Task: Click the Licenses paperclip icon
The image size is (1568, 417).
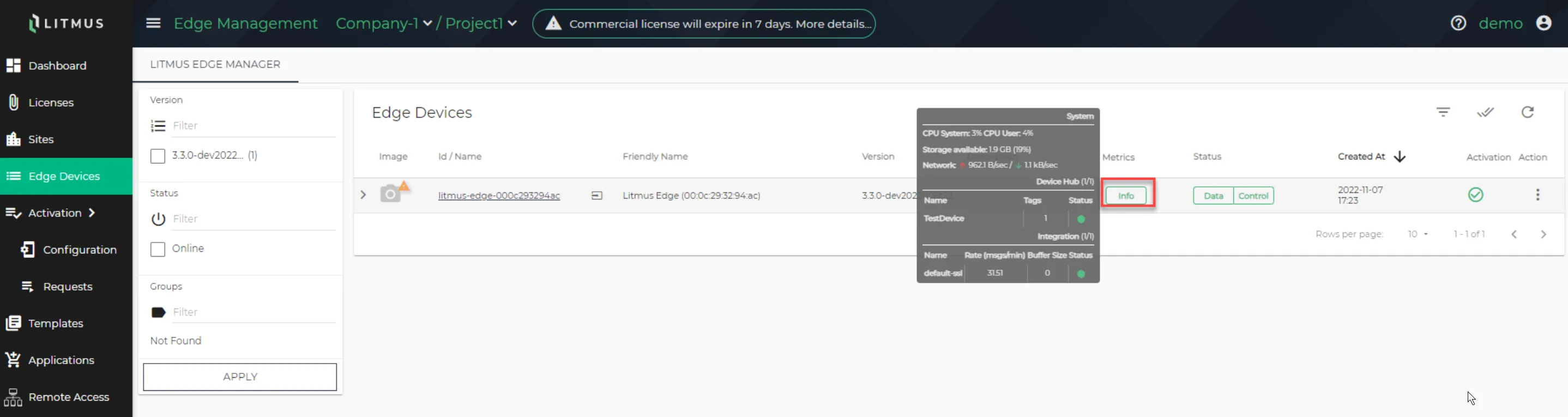Action: (14, 102)
